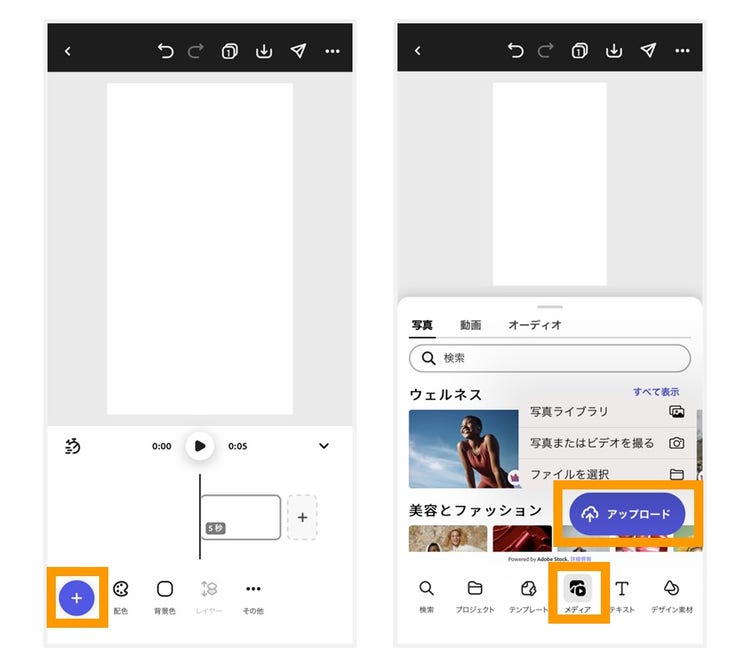Open テンプレート in the bottom navigation

tap(528, 596)
